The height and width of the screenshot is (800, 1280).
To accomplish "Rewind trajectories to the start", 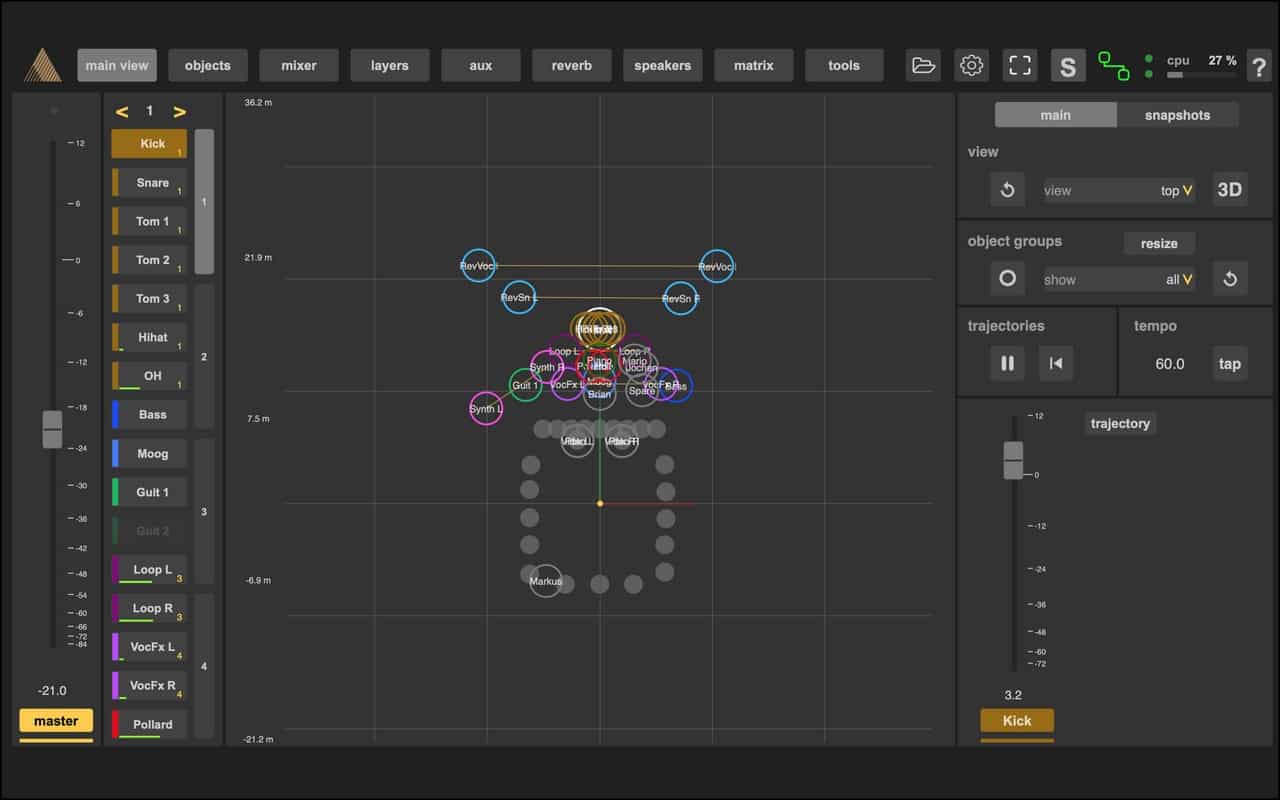I will (1055, 364).
